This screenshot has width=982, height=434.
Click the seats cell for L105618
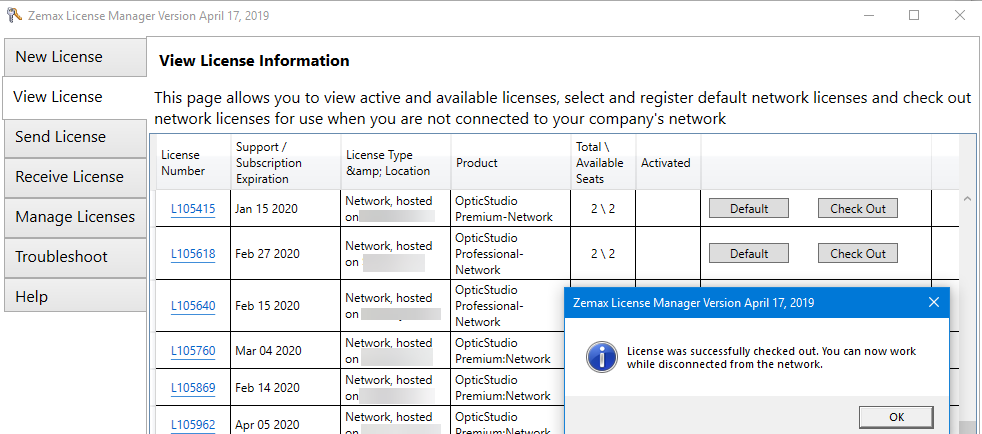point(603,254)
